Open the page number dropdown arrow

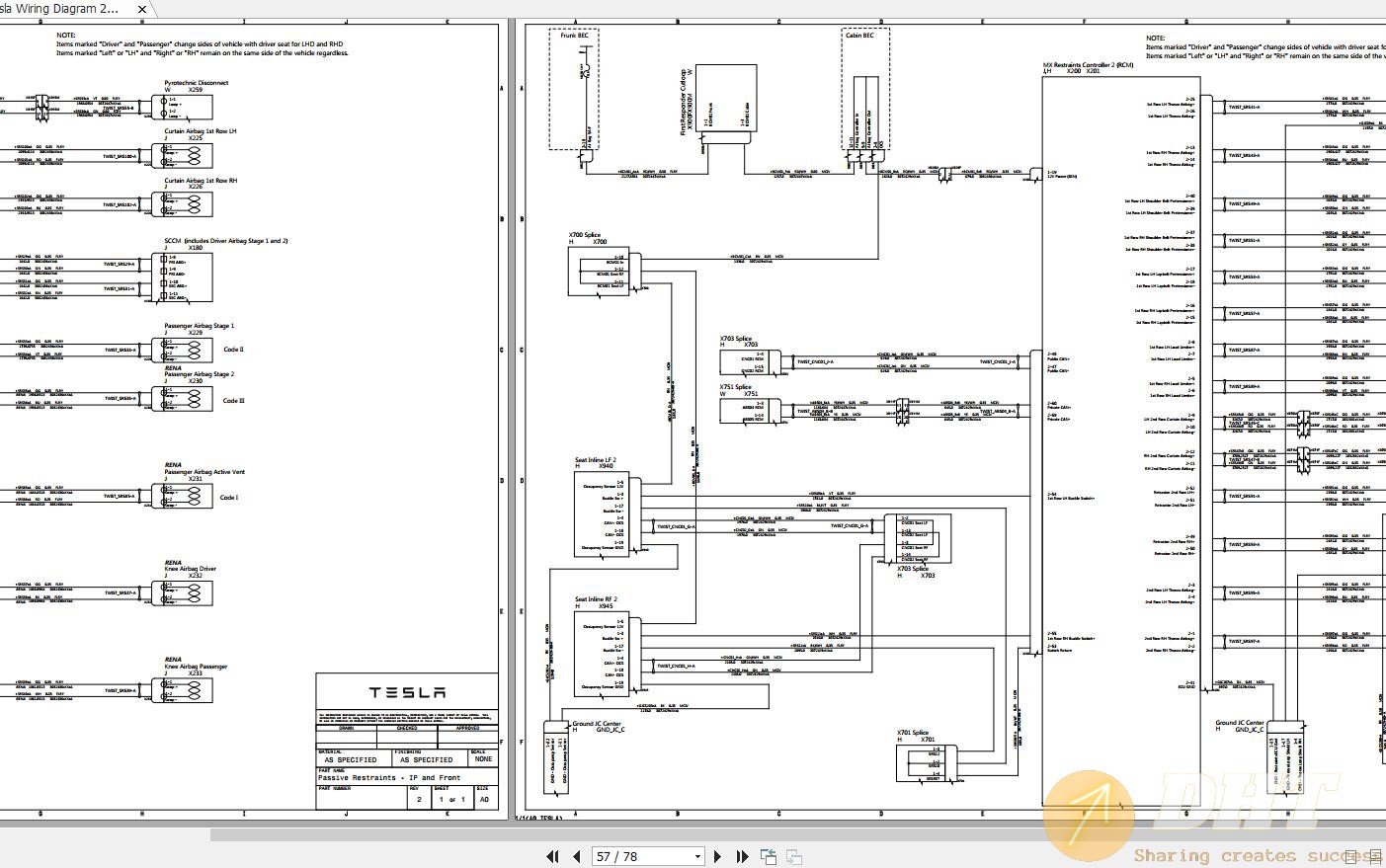[x=697, y=856]
